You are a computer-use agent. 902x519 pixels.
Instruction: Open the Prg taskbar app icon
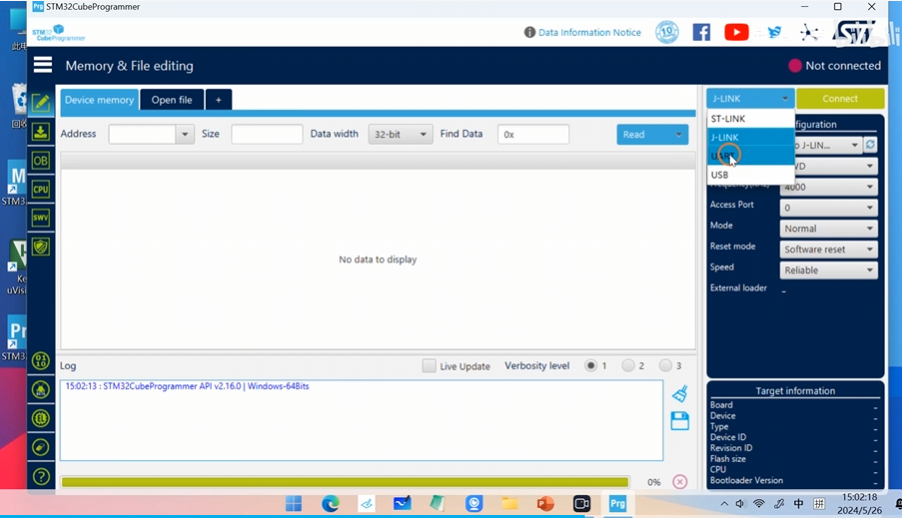[617, 504]
